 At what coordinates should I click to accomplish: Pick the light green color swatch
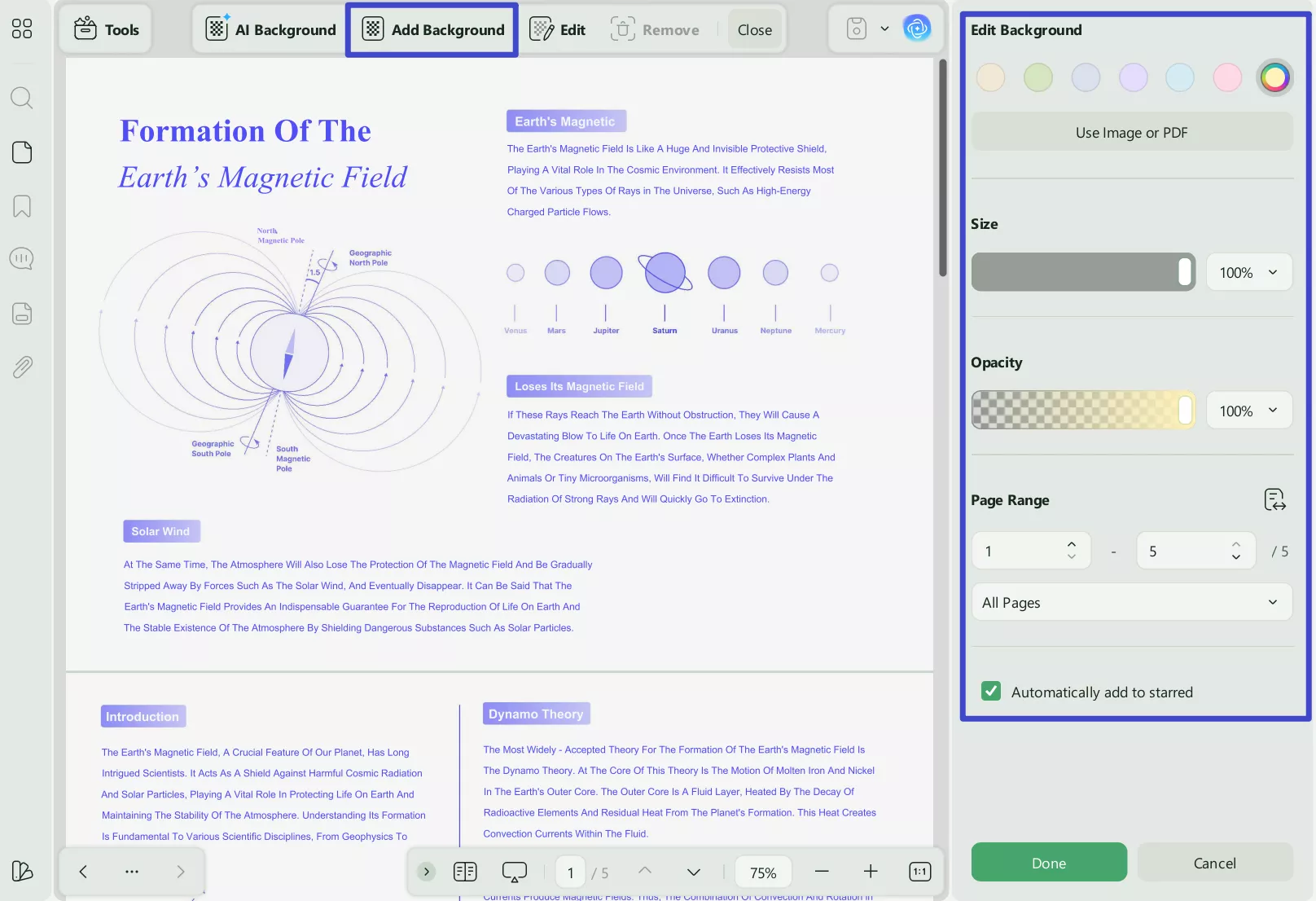(1038, 77)
